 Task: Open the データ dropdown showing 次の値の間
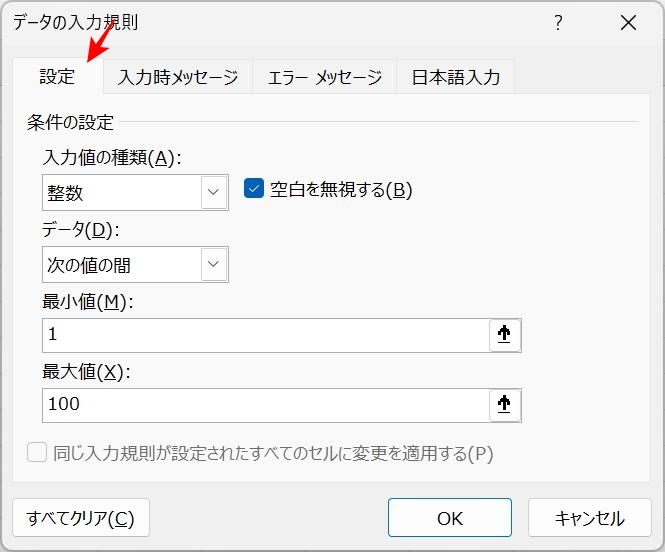point(135,264)
